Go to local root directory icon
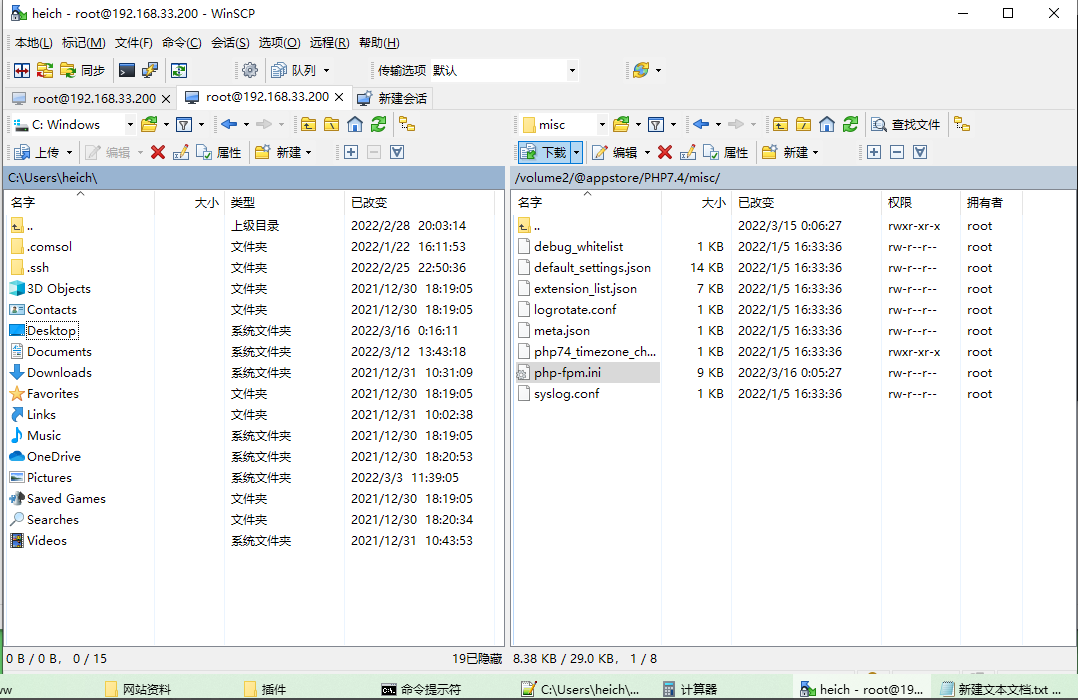Image resolution: width=1078 pixels, height=700 pixels. click(331, 124)
